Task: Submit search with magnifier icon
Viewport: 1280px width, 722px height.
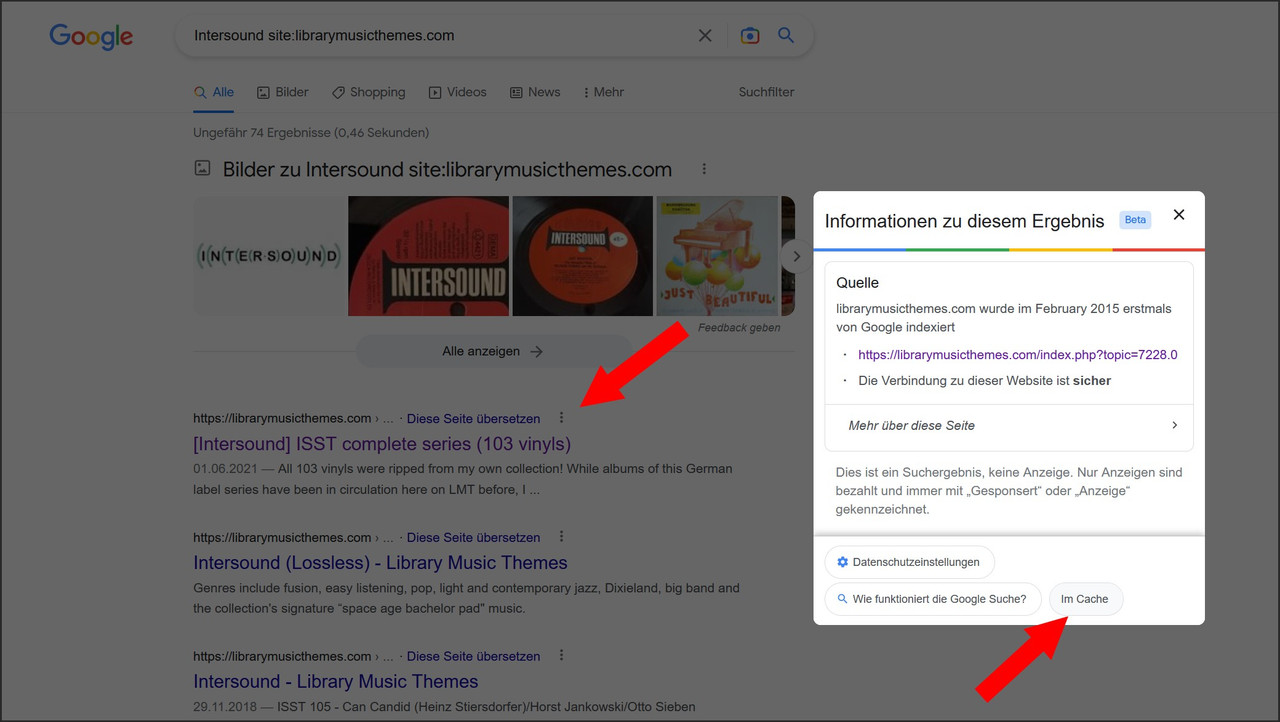Action: click(x=786, y=36)
